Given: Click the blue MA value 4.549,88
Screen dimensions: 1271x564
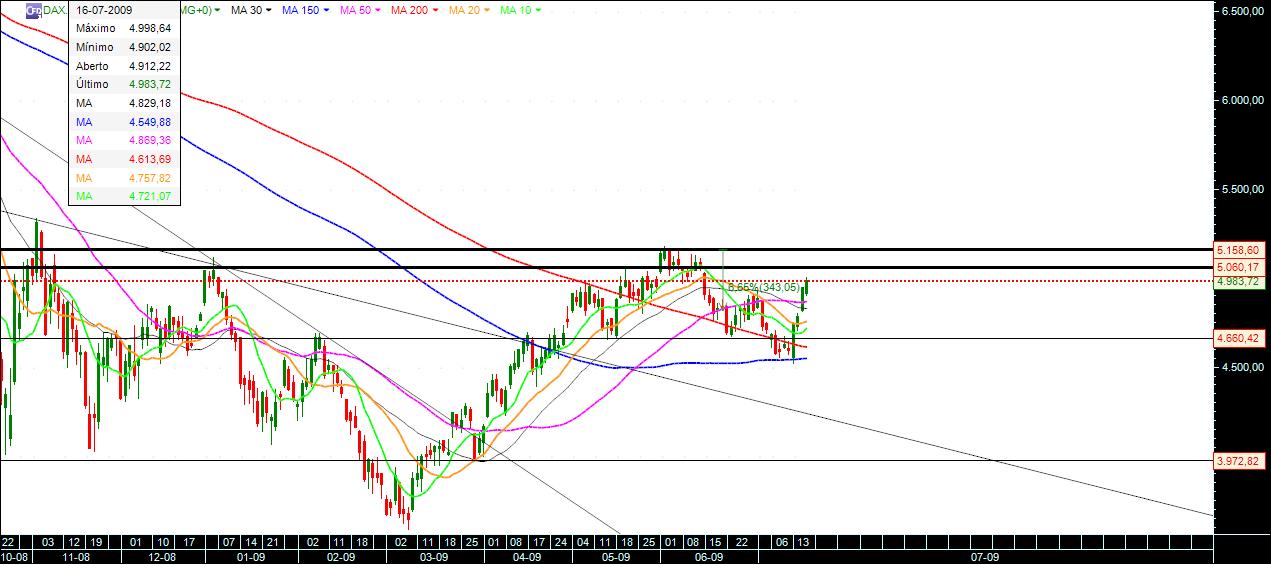Looking at the screenshot, I should [150, 122].
